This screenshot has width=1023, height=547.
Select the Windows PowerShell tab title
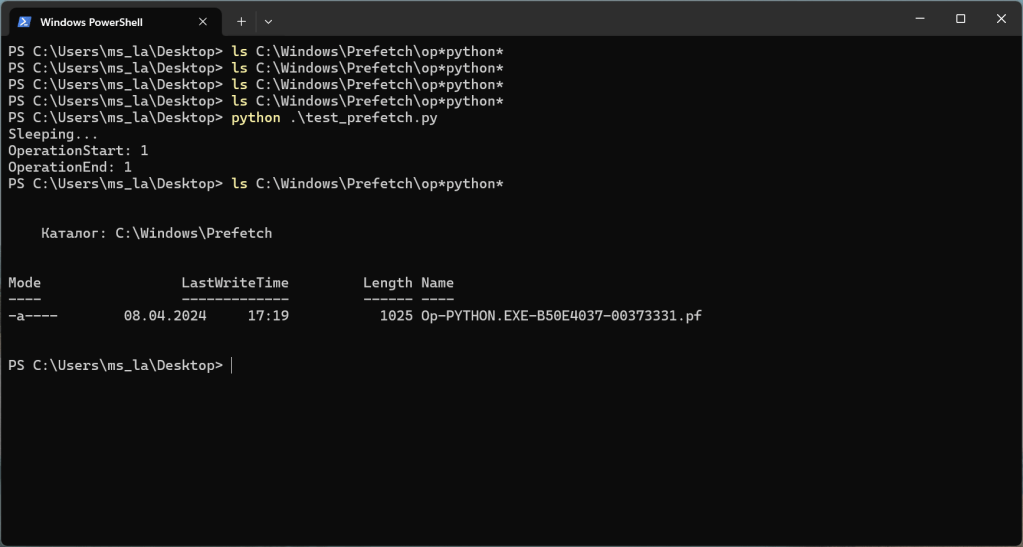point(90,21)
